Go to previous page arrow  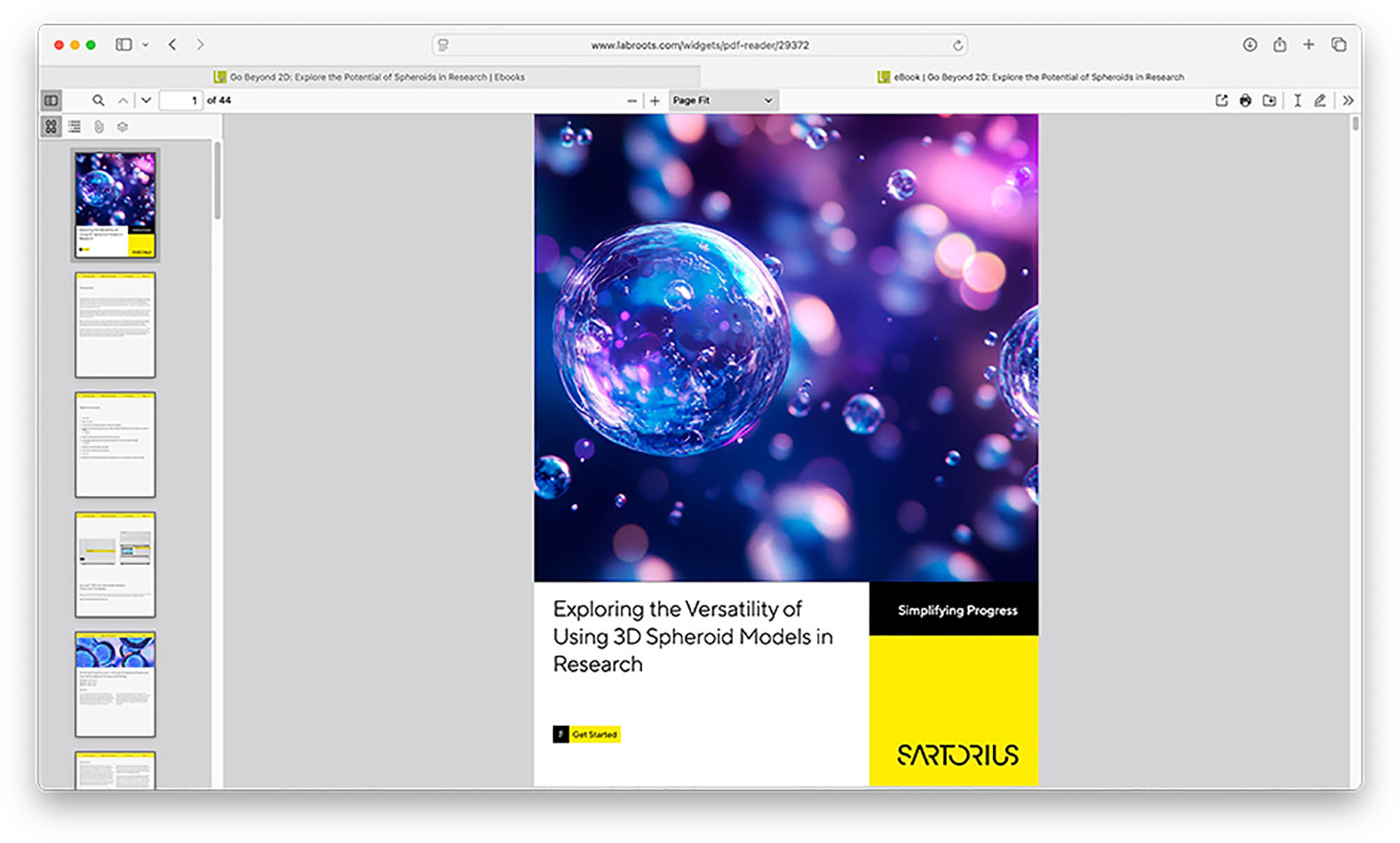[122, 101]
